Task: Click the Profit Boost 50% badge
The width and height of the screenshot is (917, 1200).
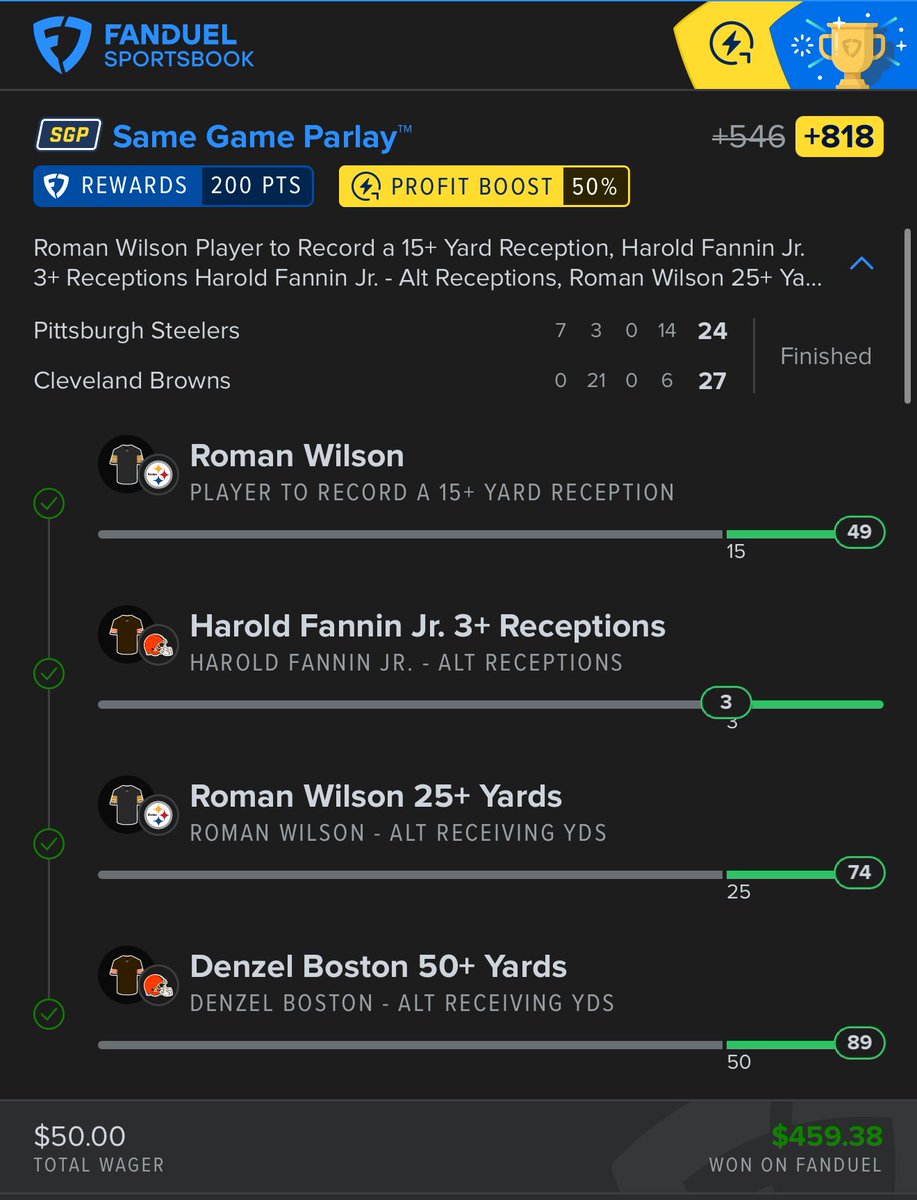Action: pos(484,186)
